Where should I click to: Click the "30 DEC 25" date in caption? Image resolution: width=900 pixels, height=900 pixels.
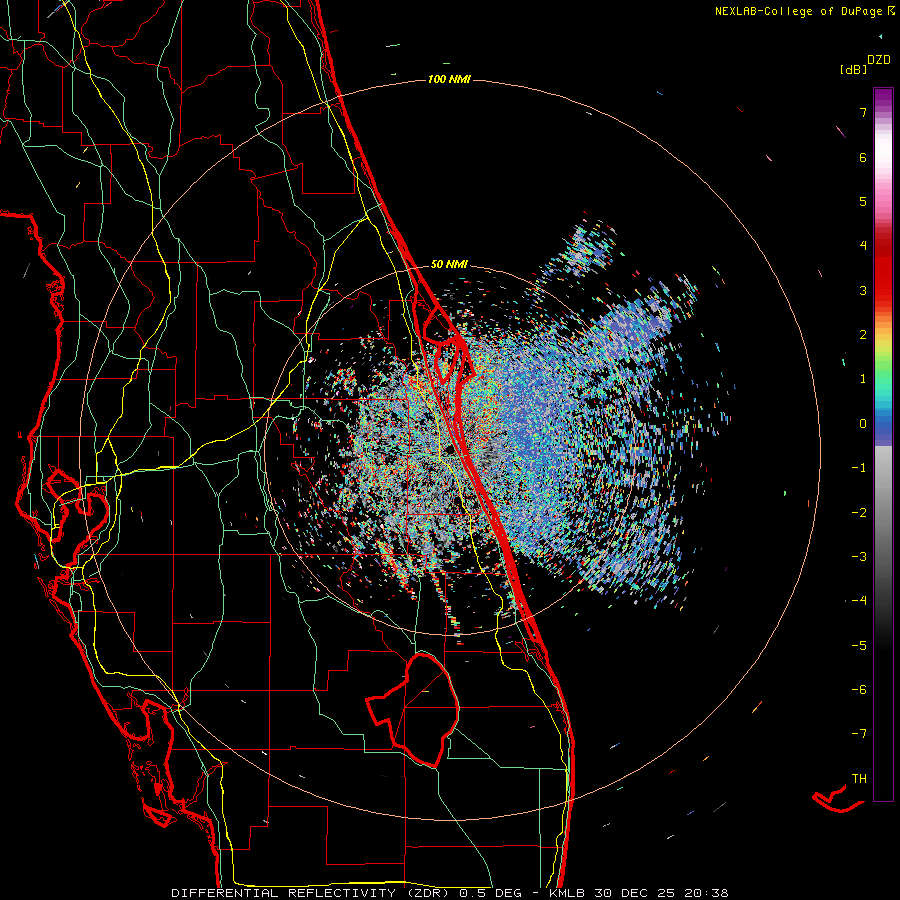pyautogui.click(x=635, y=893)
